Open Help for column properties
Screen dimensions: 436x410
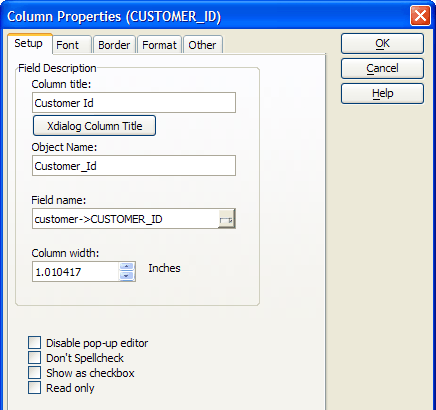(x=382, y=93)
